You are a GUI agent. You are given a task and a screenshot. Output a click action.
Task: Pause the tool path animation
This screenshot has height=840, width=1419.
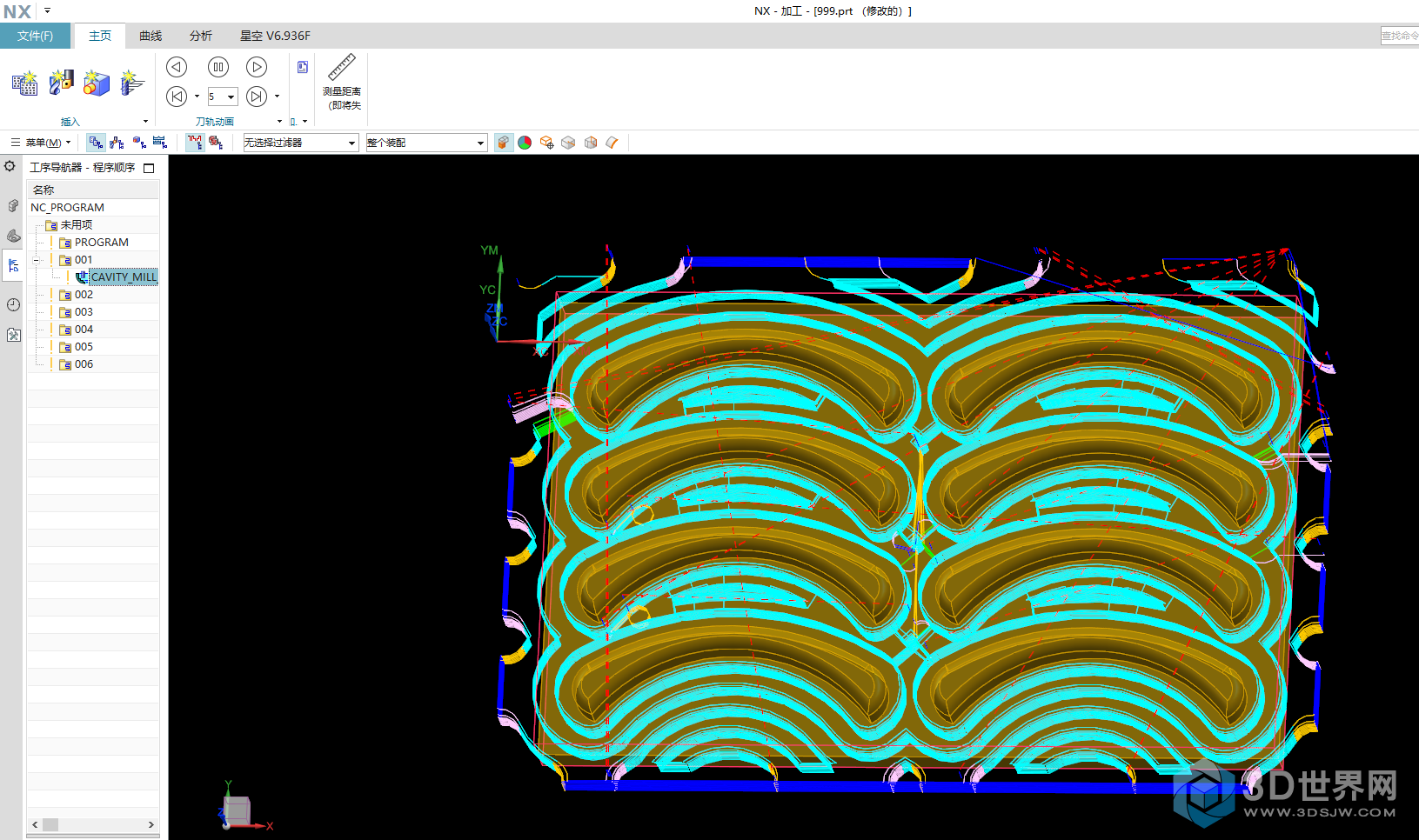point(218,67)
